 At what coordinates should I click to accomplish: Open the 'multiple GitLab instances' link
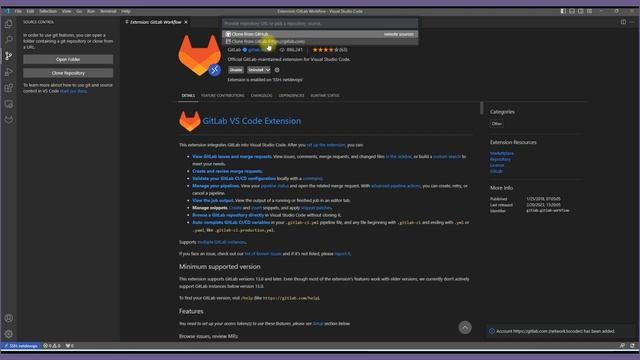(222, 242)
